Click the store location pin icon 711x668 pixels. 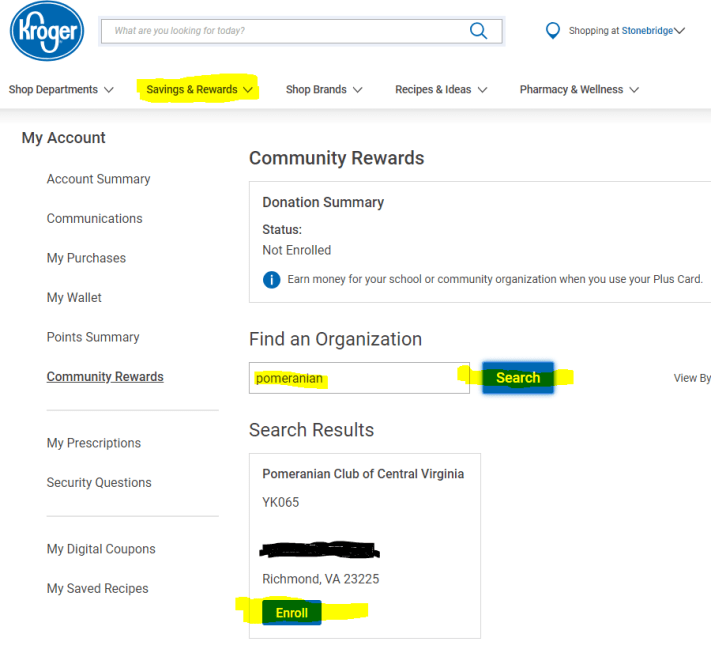[x=552, y=31]
